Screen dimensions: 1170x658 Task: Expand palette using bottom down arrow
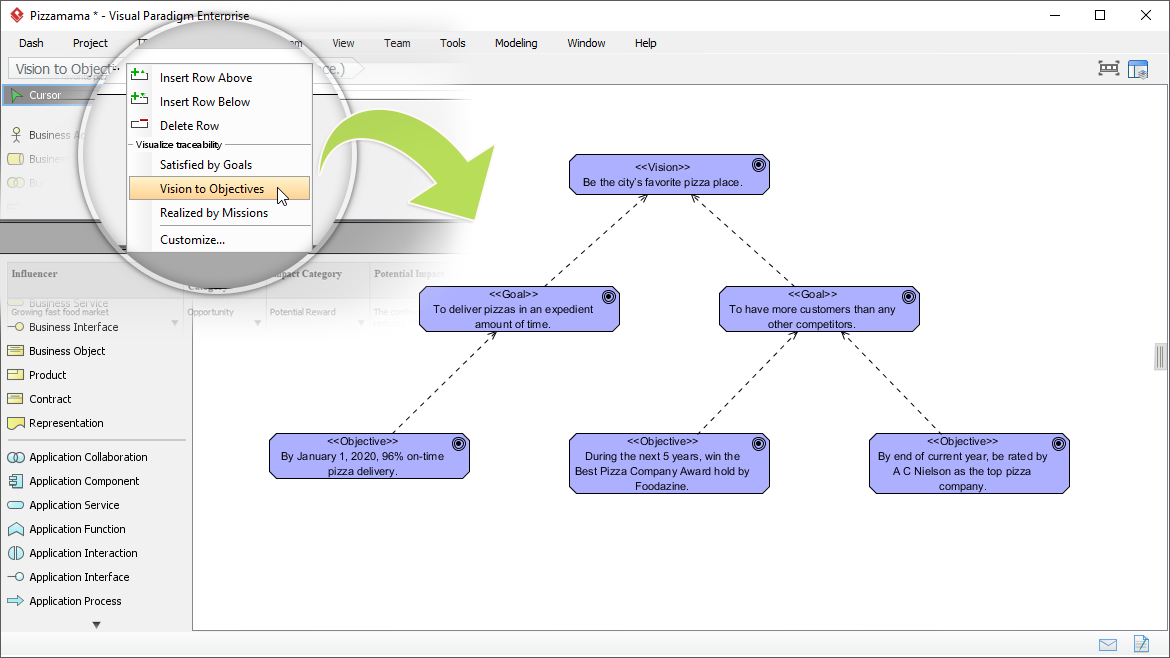pos(96,625)
